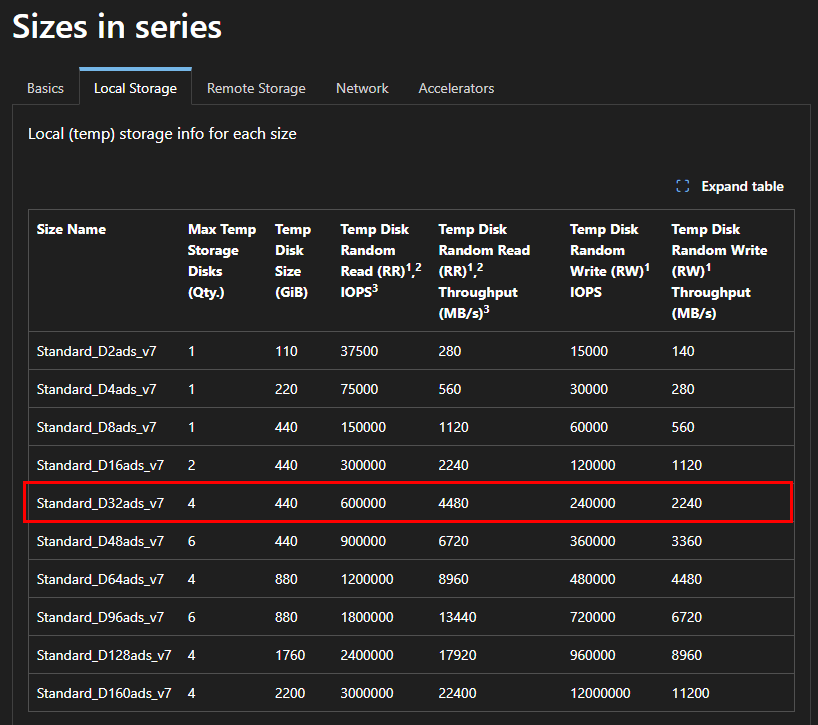
Task: Click the Sizes in series heading
Action: [x=117, y=27]
